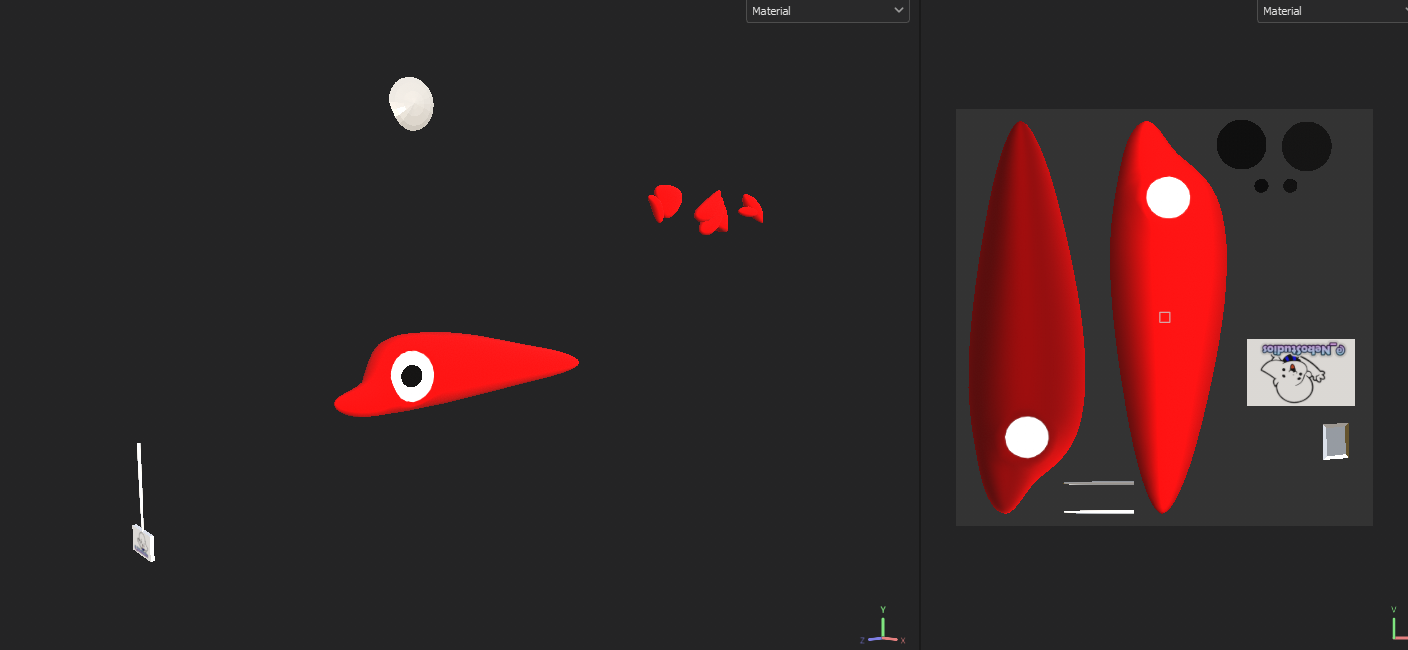
Task: Click the XYZ axis gizmo in the 3D viewport
Action: pyautogui.click(x=882, y=626)
